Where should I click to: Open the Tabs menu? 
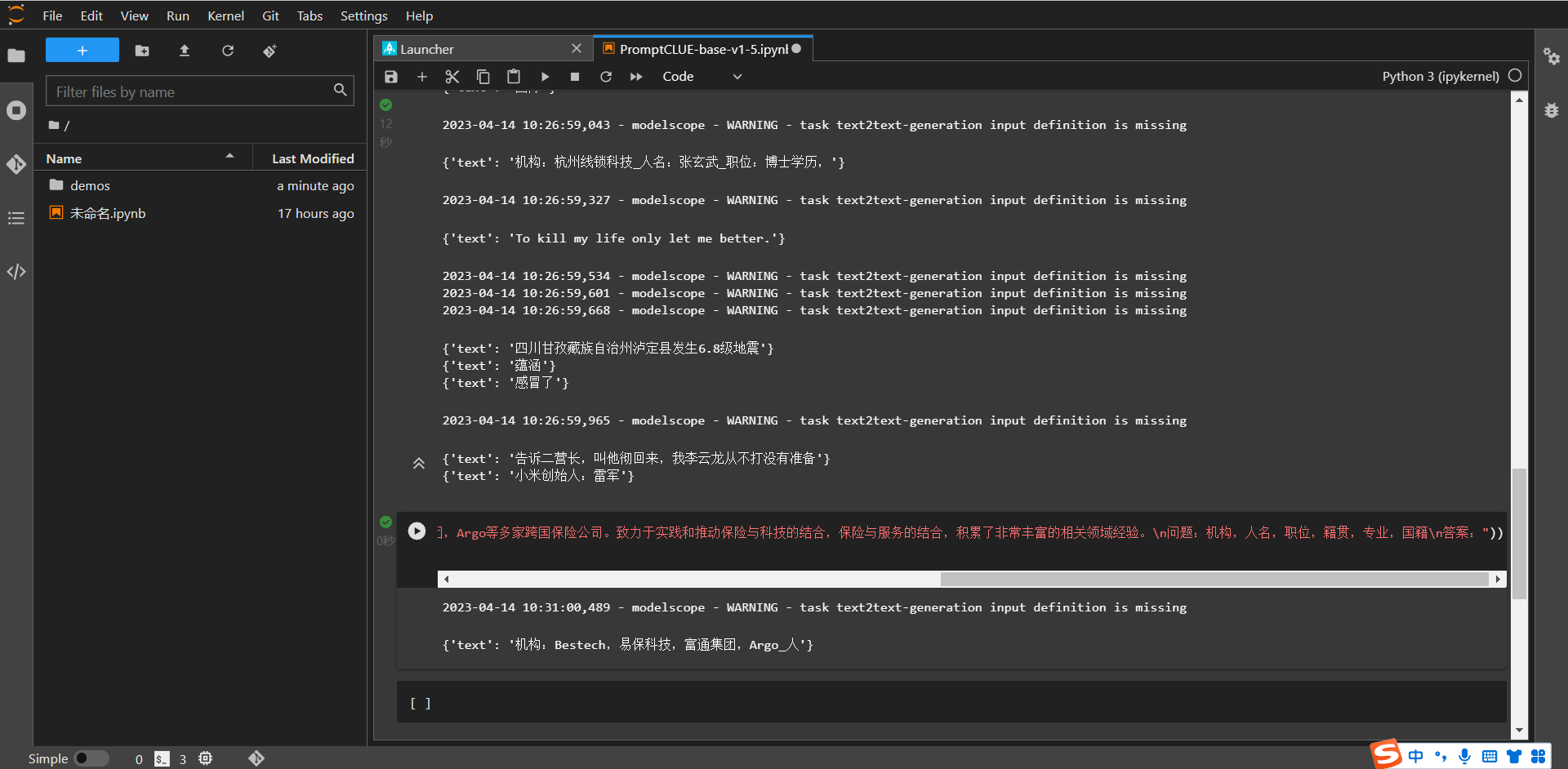pos(310,16)
